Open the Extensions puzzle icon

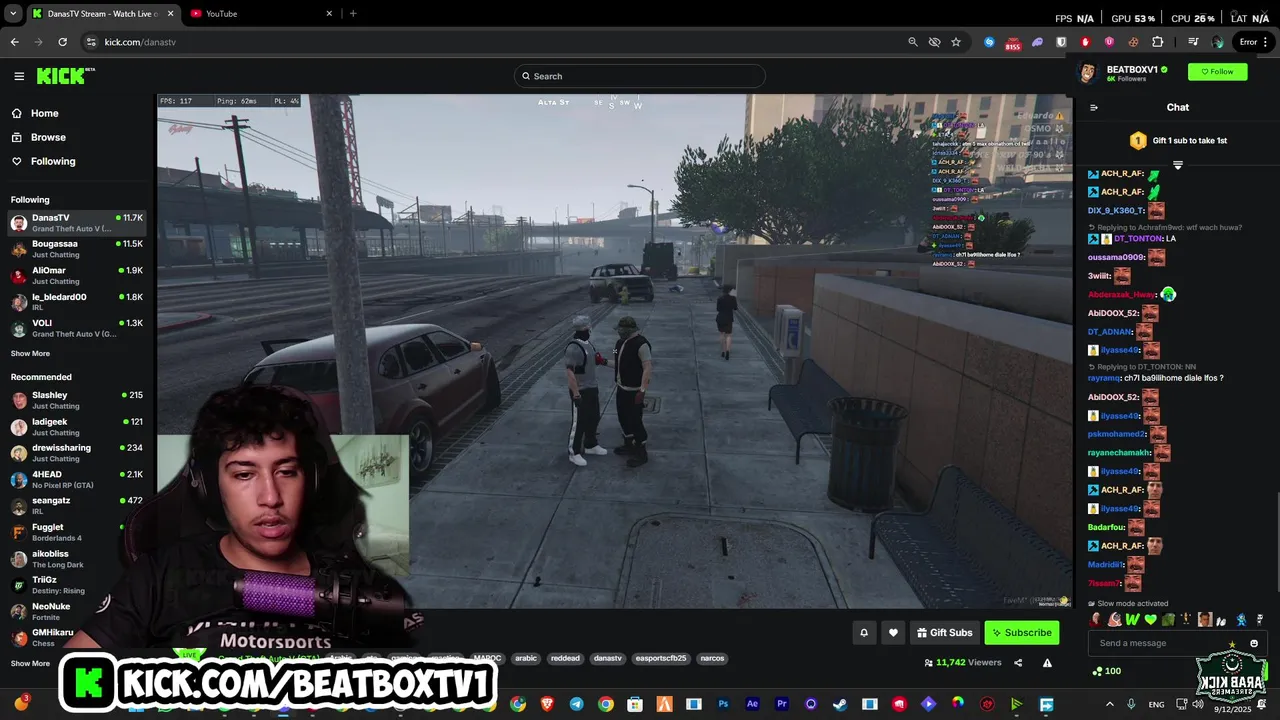point(1158,42)
